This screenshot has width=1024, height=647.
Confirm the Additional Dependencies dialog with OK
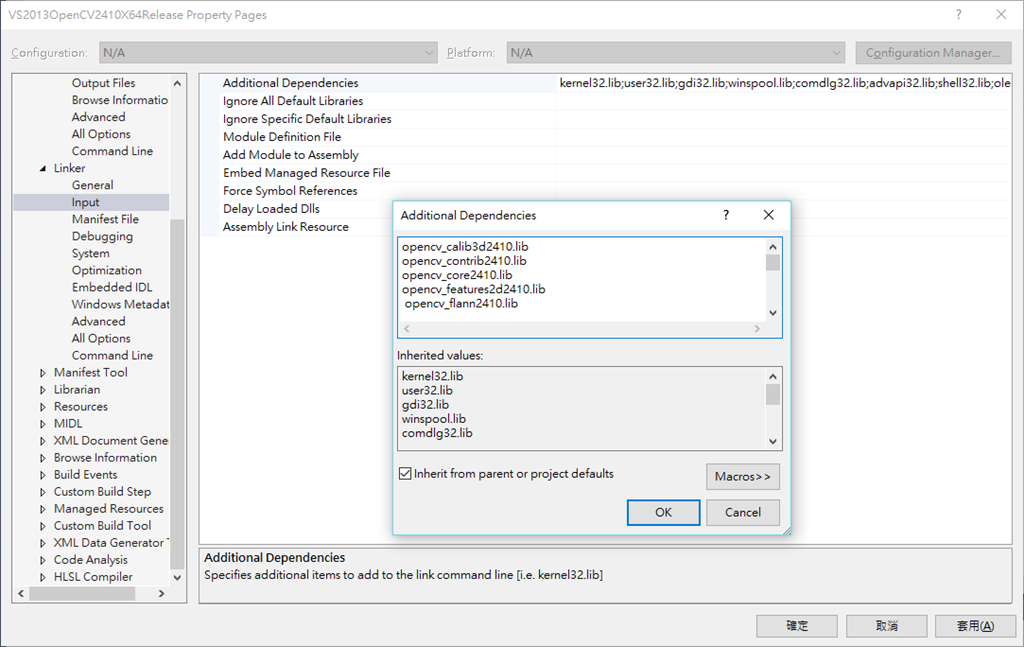click(x=664, y=513)
